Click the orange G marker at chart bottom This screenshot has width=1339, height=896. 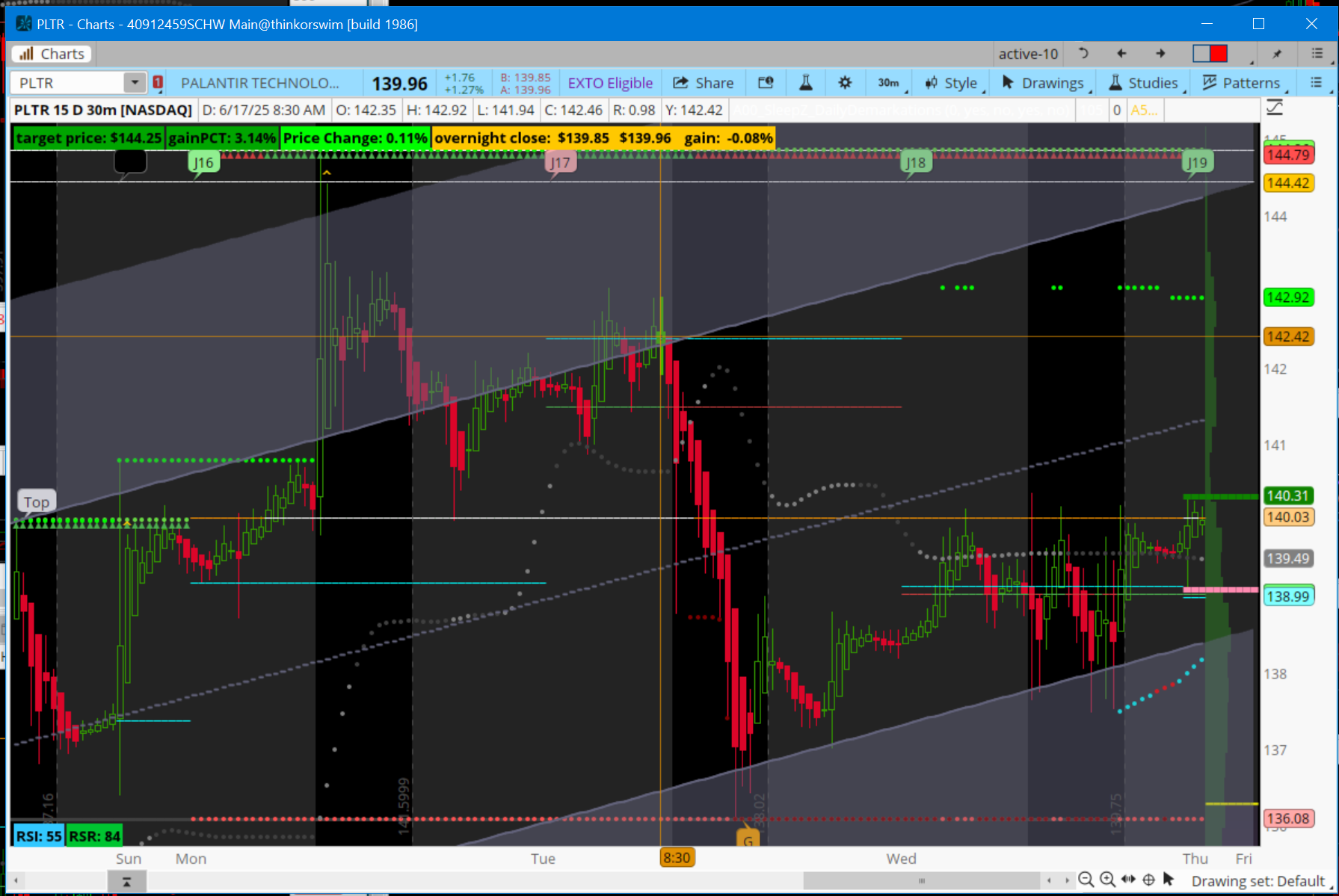pyautogui.click(x=748, y=838)
